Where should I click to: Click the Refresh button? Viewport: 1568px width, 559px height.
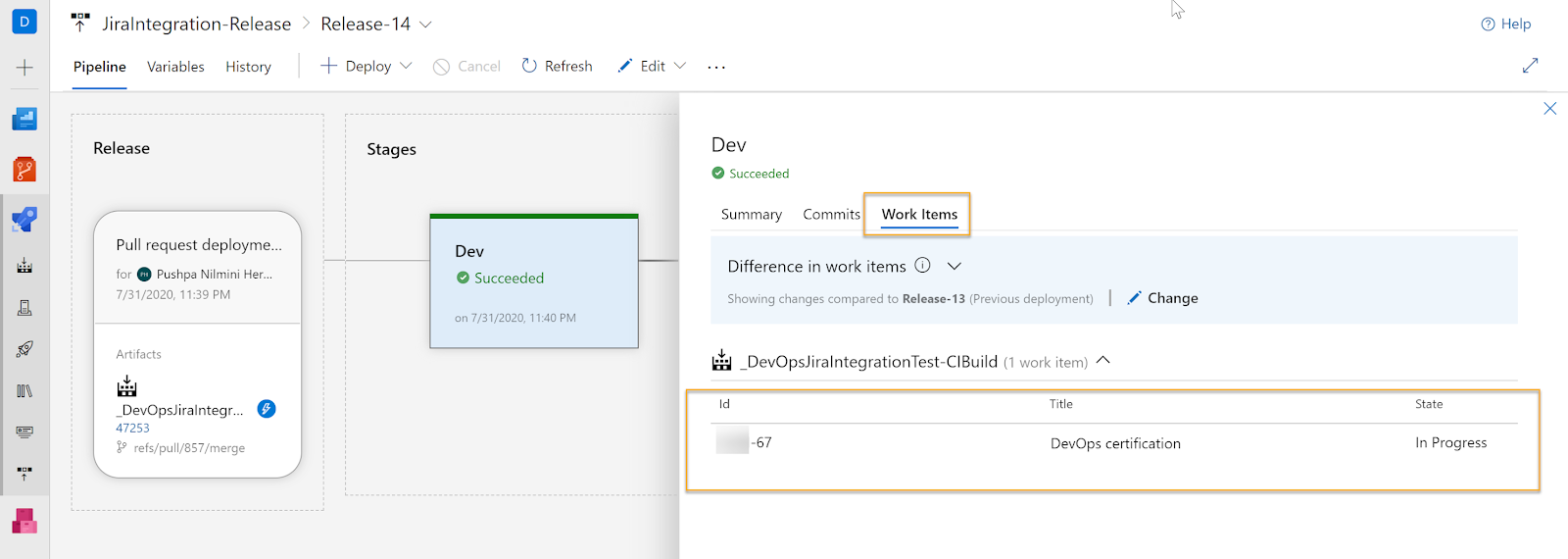tap(557, 66)
